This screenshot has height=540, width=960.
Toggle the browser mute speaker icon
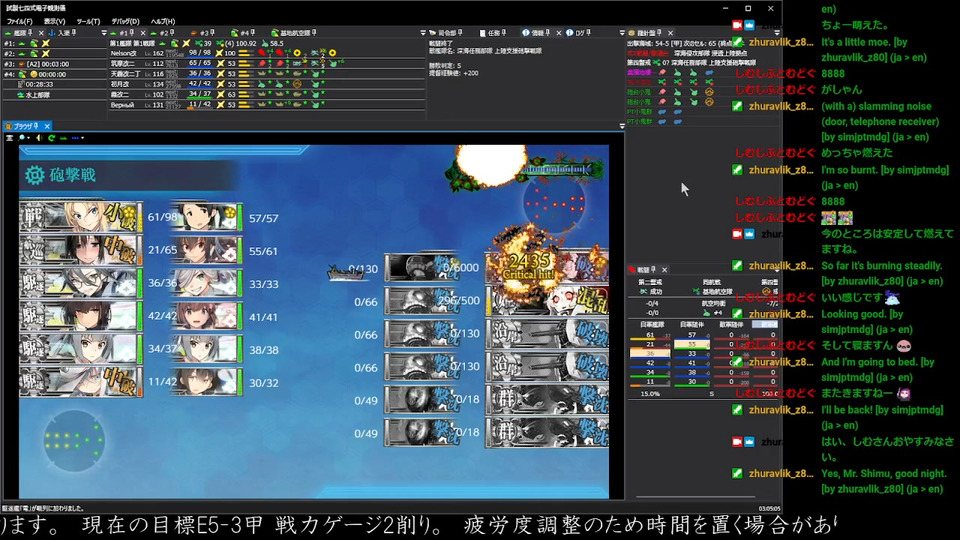coord(39,138)
